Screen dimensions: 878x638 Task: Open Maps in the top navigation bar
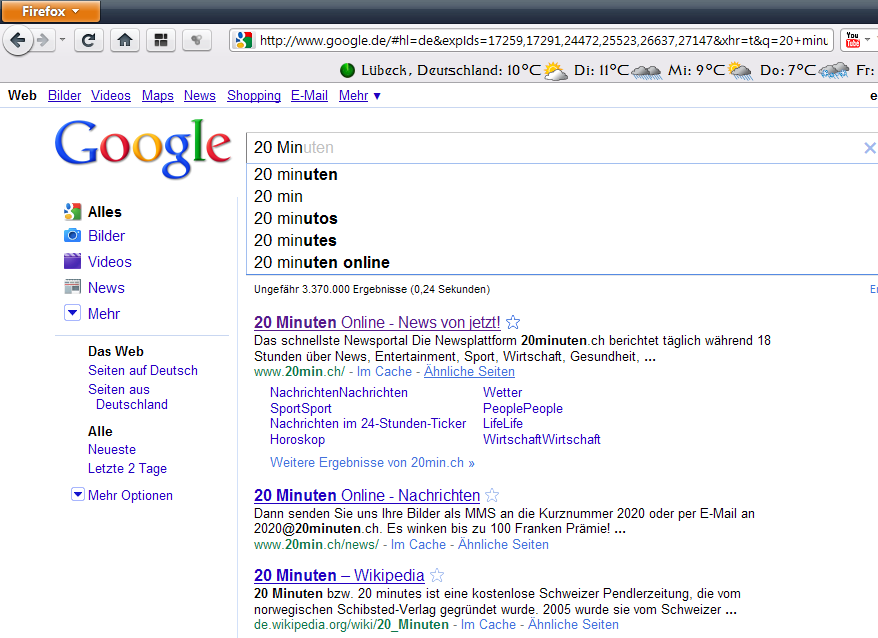tap(157, 96)
